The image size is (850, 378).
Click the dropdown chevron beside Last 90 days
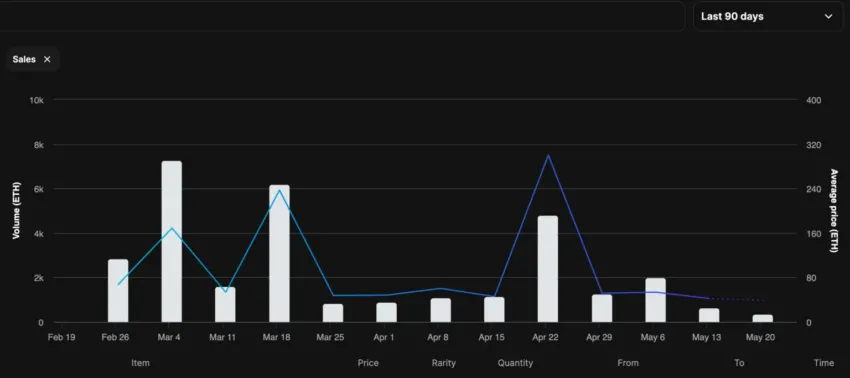coord(828,16)
